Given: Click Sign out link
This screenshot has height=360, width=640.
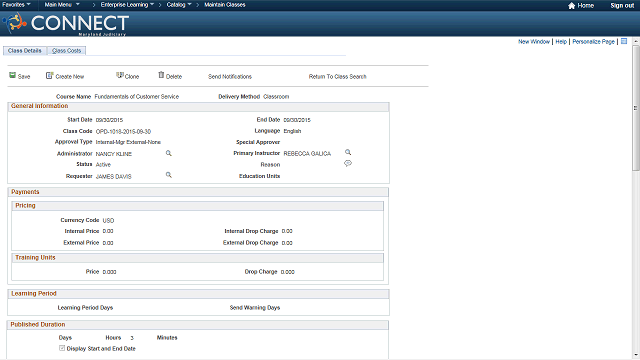Looking at the screenshot, I should click(x=622, y=5).
